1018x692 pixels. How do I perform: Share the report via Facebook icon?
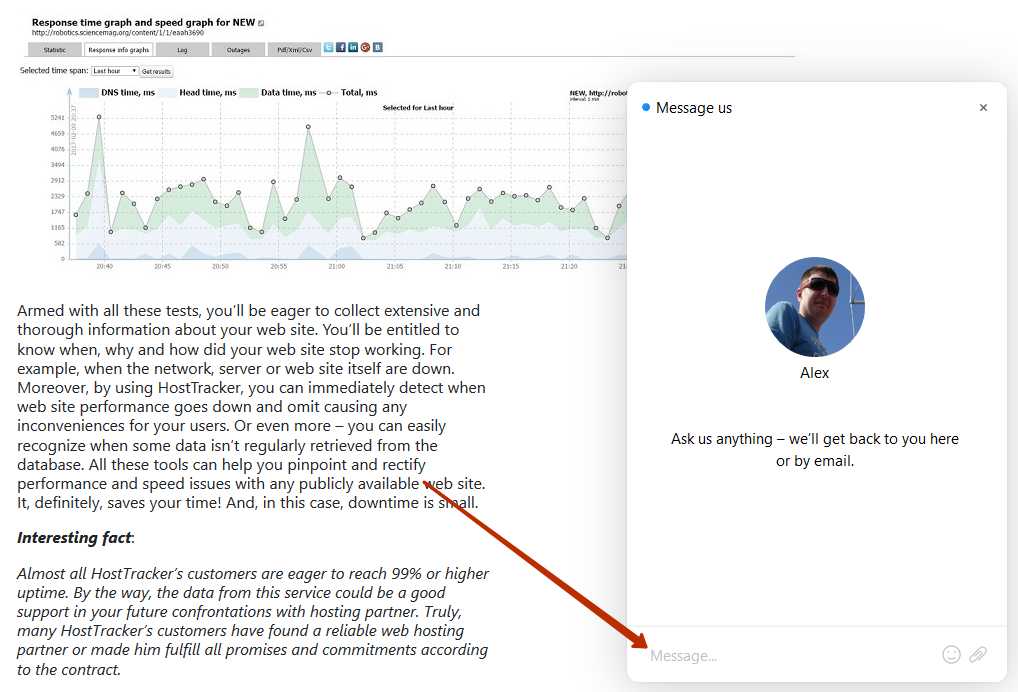[x=341, y=47]
